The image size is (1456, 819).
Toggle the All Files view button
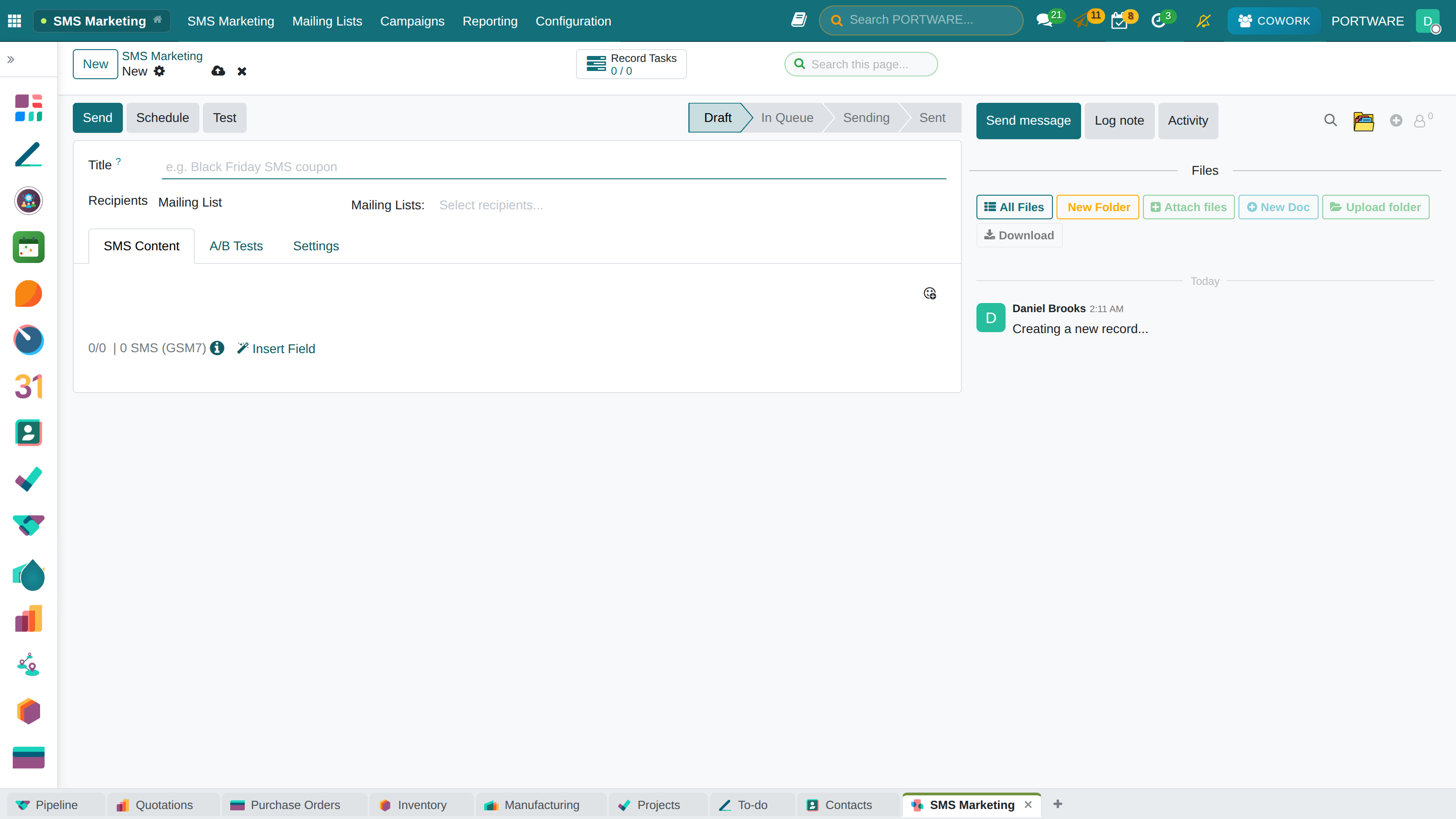click(x=1014, y=207)
